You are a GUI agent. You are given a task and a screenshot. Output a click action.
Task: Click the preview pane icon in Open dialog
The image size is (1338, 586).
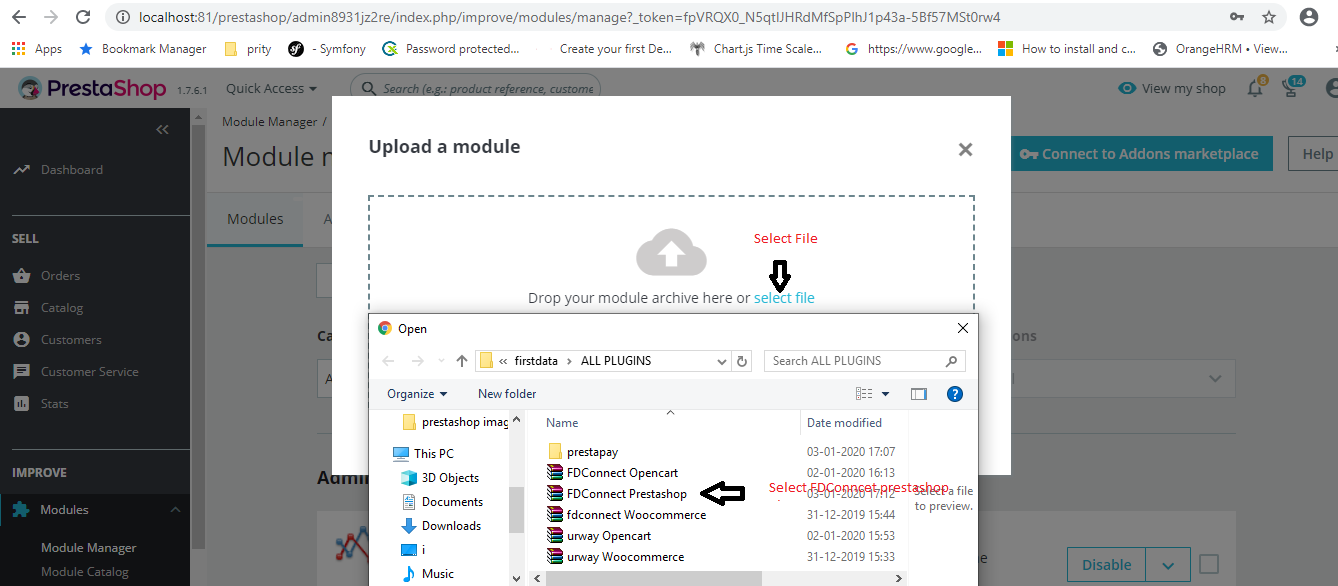click(x=918, y=394)
